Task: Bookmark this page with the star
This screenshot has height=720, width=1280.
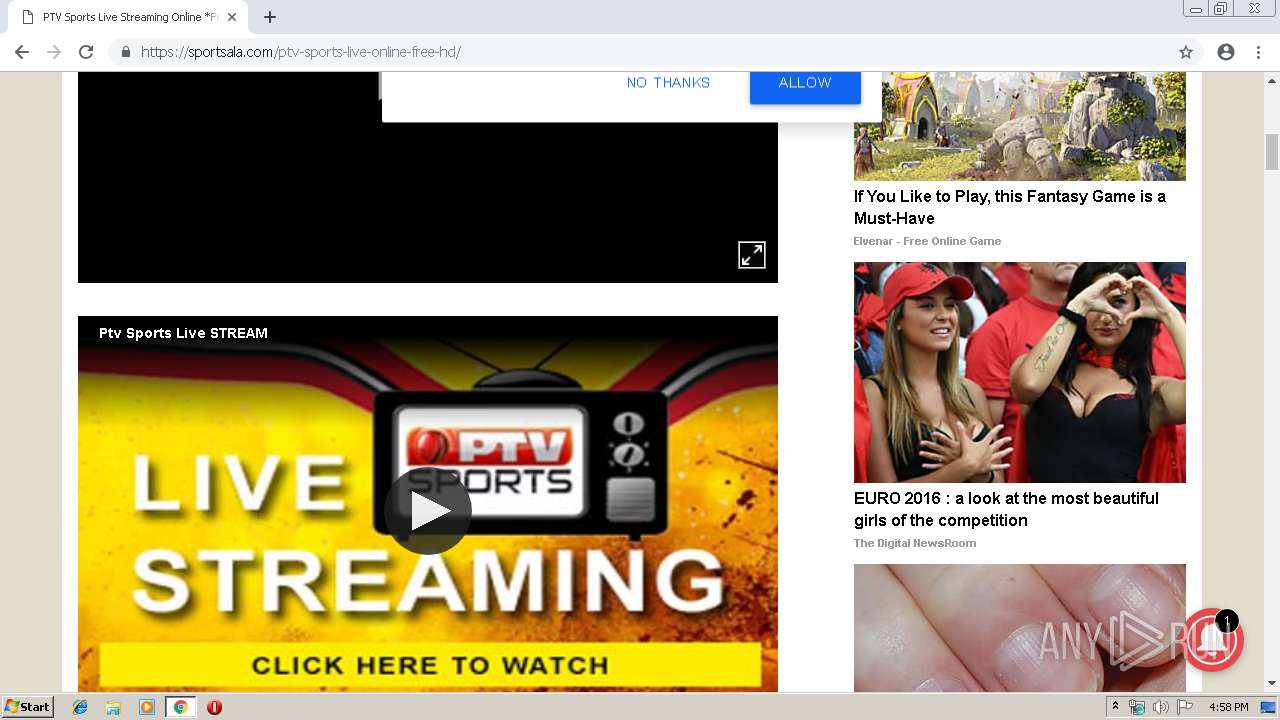Action: tap(1186, 52)
